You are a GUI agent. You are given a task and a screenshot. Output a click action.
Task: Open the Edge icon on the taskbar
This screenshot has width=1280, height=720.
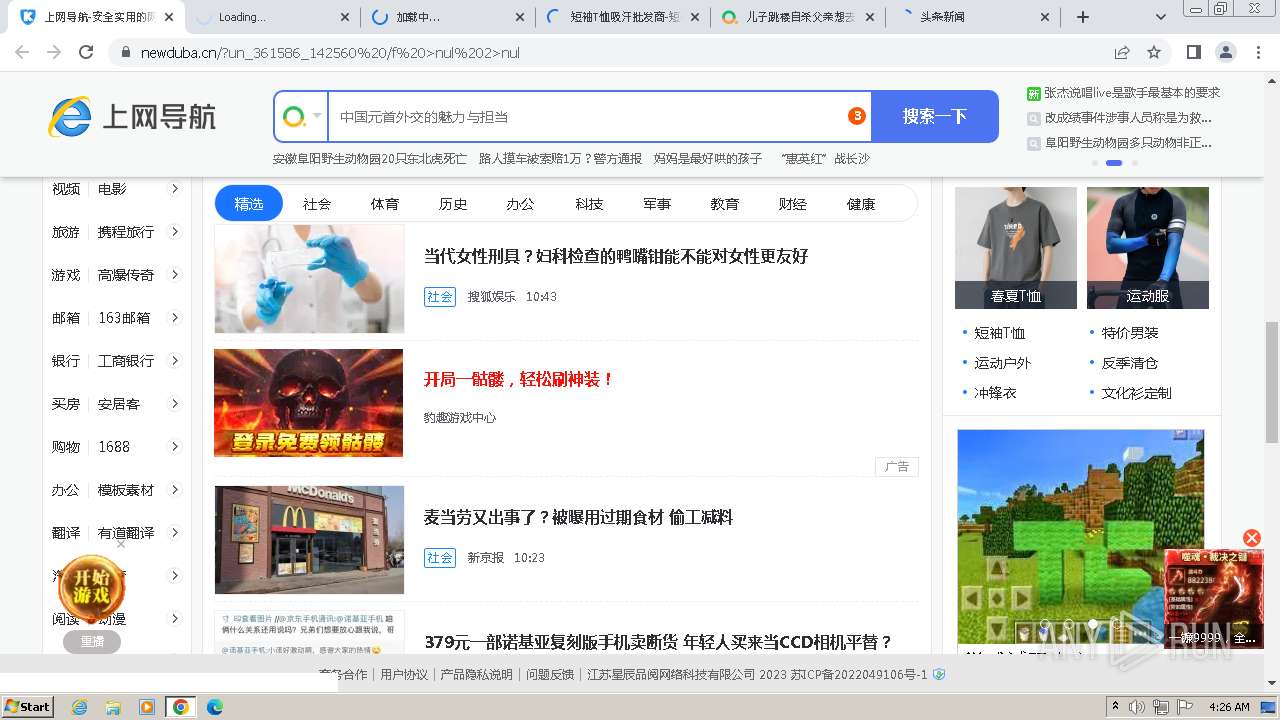point(214,707)
